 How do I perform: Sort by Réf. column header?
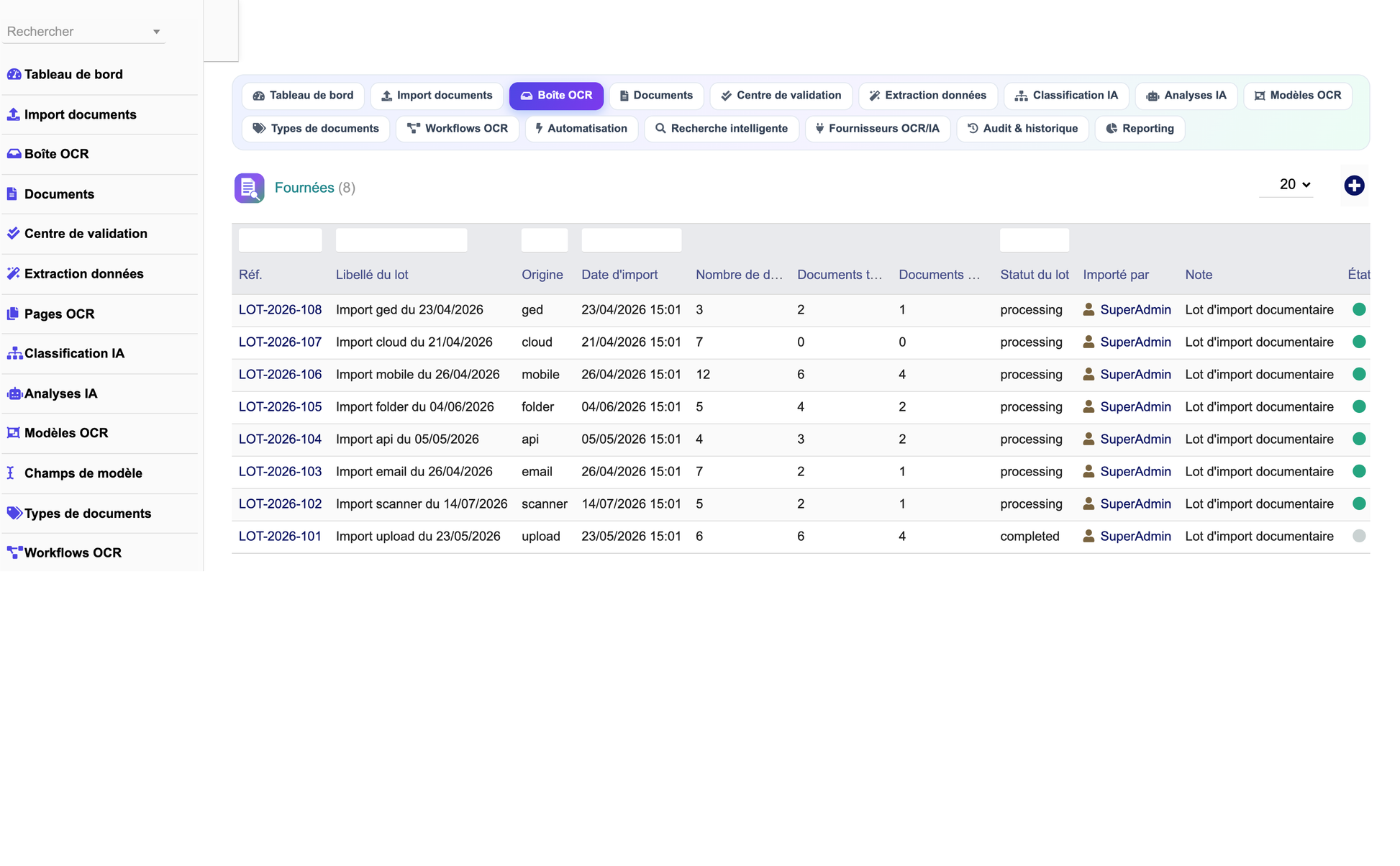pos(250,275)
